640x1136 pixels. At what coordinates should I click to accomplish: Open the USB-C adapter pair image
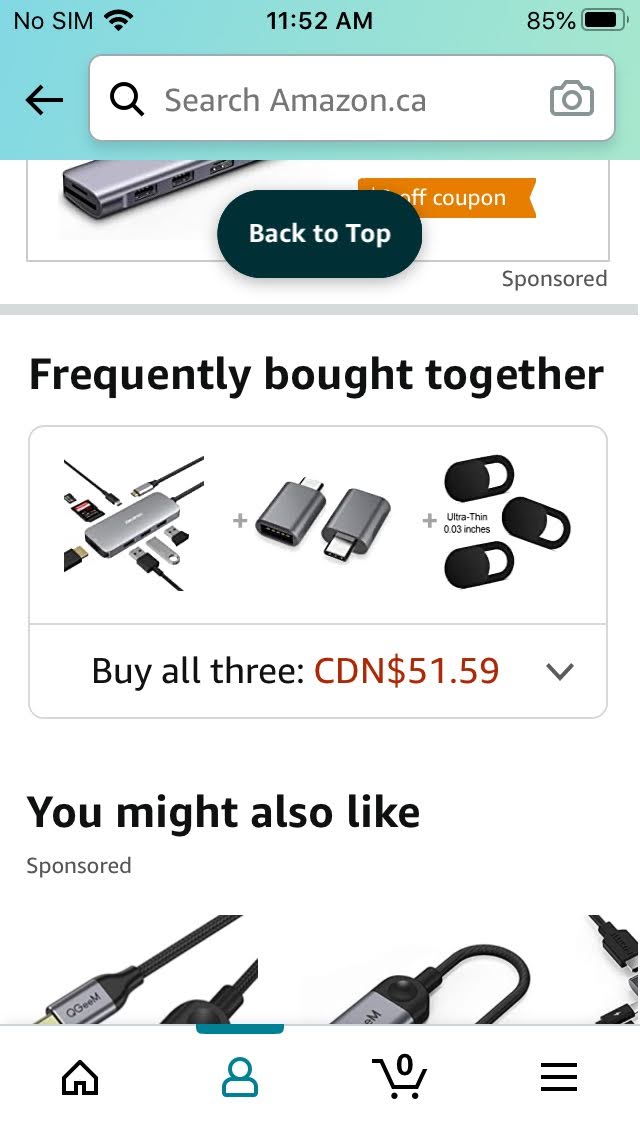point(324,523)
